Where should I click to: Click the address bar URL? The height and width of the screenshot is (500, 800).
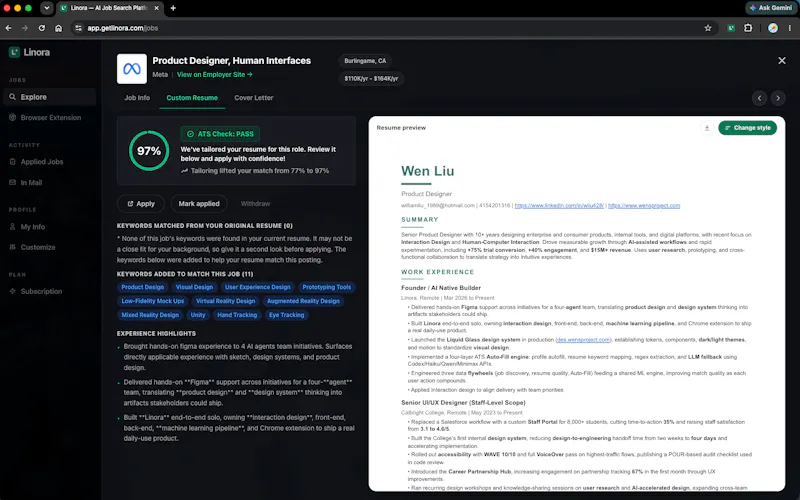point(122,28)
